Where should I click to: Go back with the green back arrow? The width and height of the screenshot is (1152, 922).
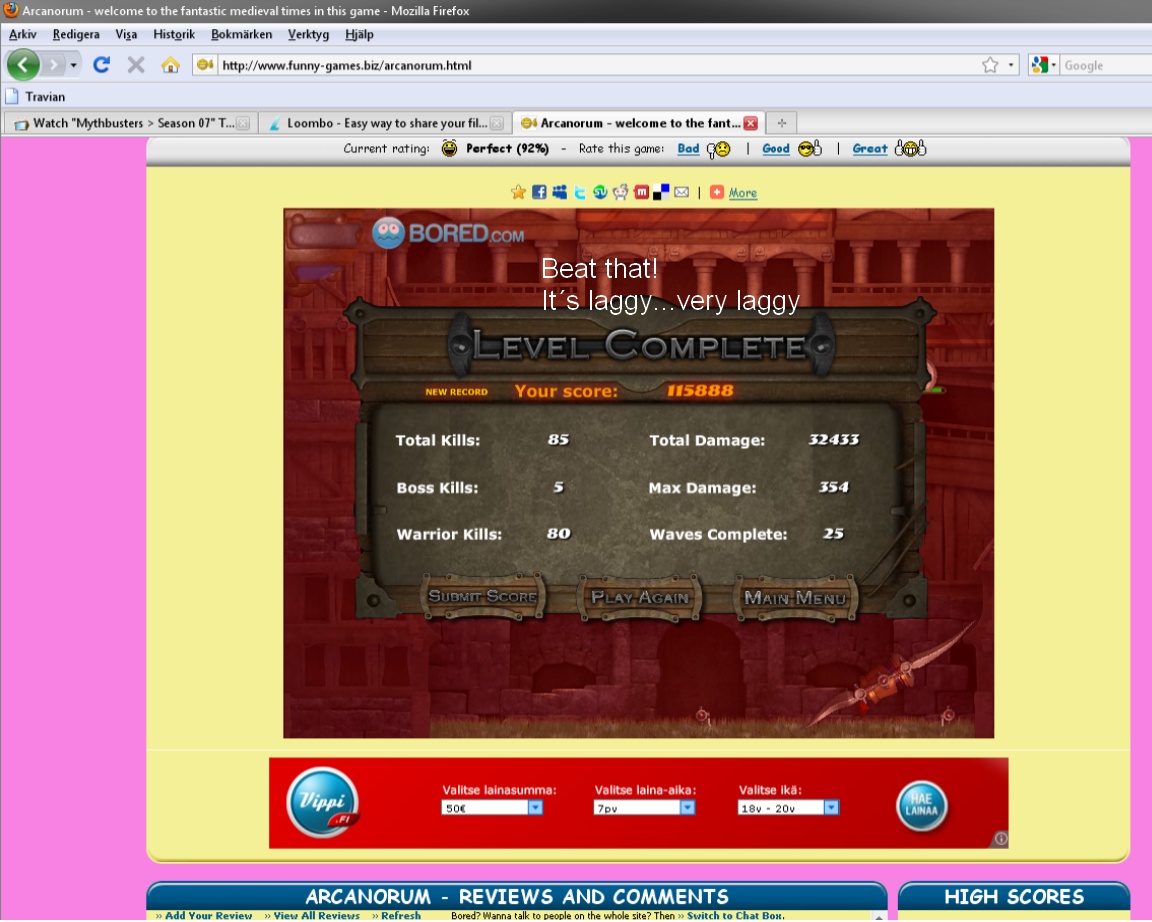point(23,65)
